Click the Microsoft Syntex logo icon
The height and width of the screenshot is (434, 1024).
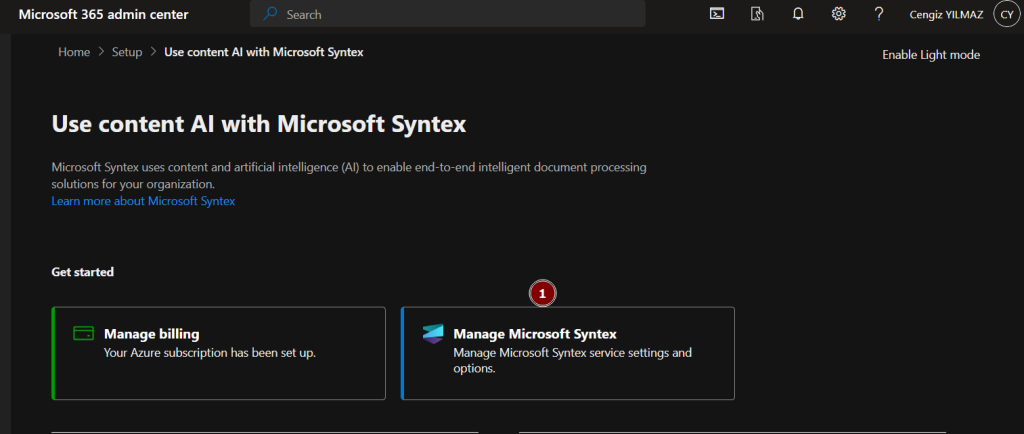pyautogui.click(x=432, y=335)
